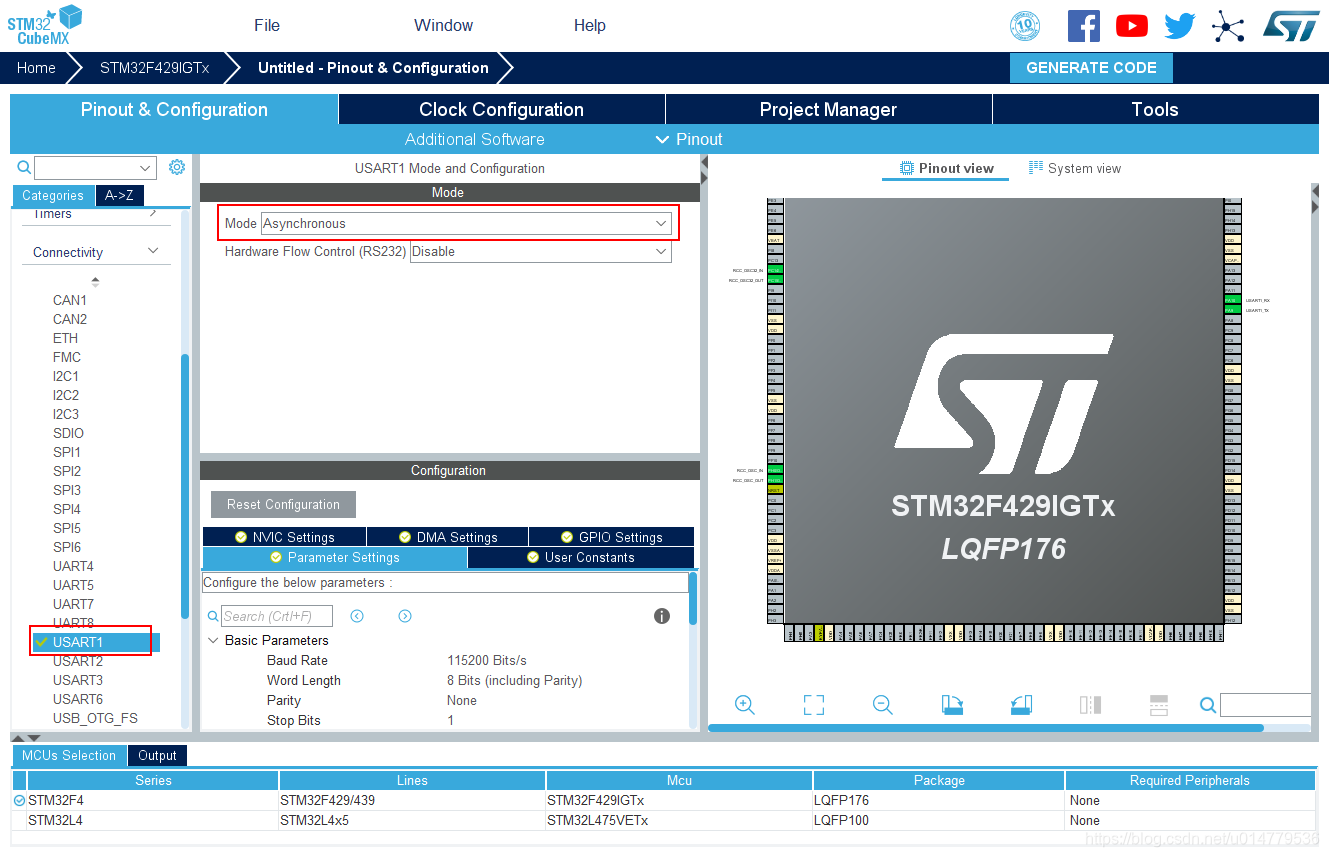Zoom out of the pinout view
This screenshot has width=1329, height=857.
(x=882, y=705)
